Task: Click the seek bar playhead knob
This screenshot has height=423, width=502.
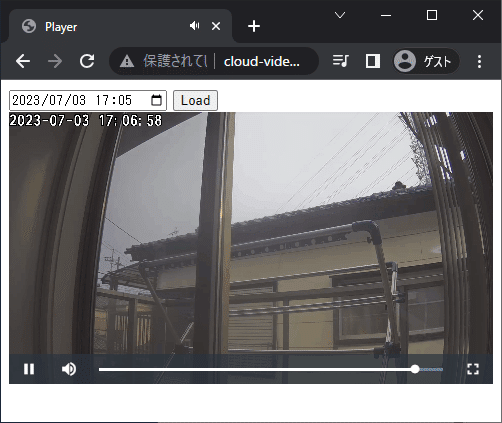Action: pyautogui.click(x=415, y=369)
